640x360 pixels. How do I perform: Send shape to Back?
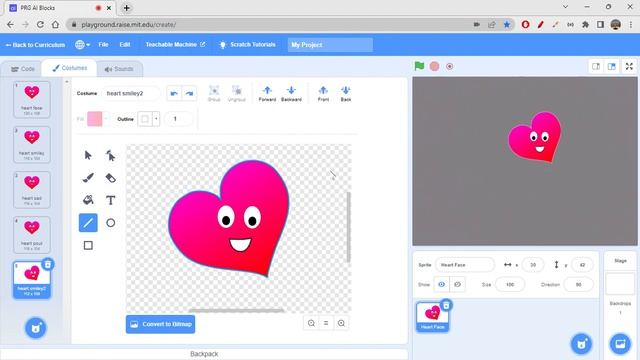[346, 93]
